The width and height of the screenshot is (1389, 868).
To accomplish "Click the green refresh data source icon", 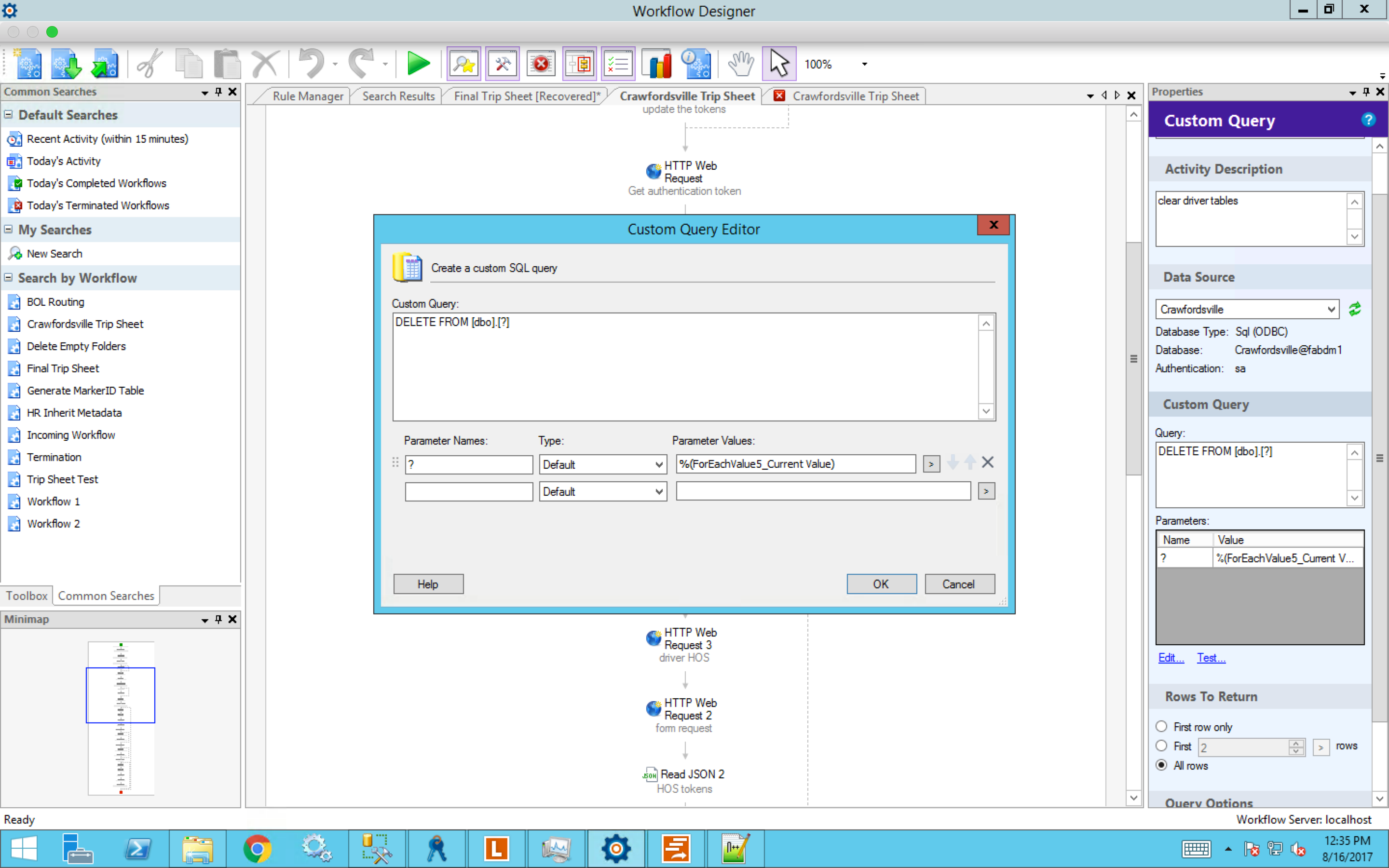I will pyautogui.click(x=1355, y=310).
